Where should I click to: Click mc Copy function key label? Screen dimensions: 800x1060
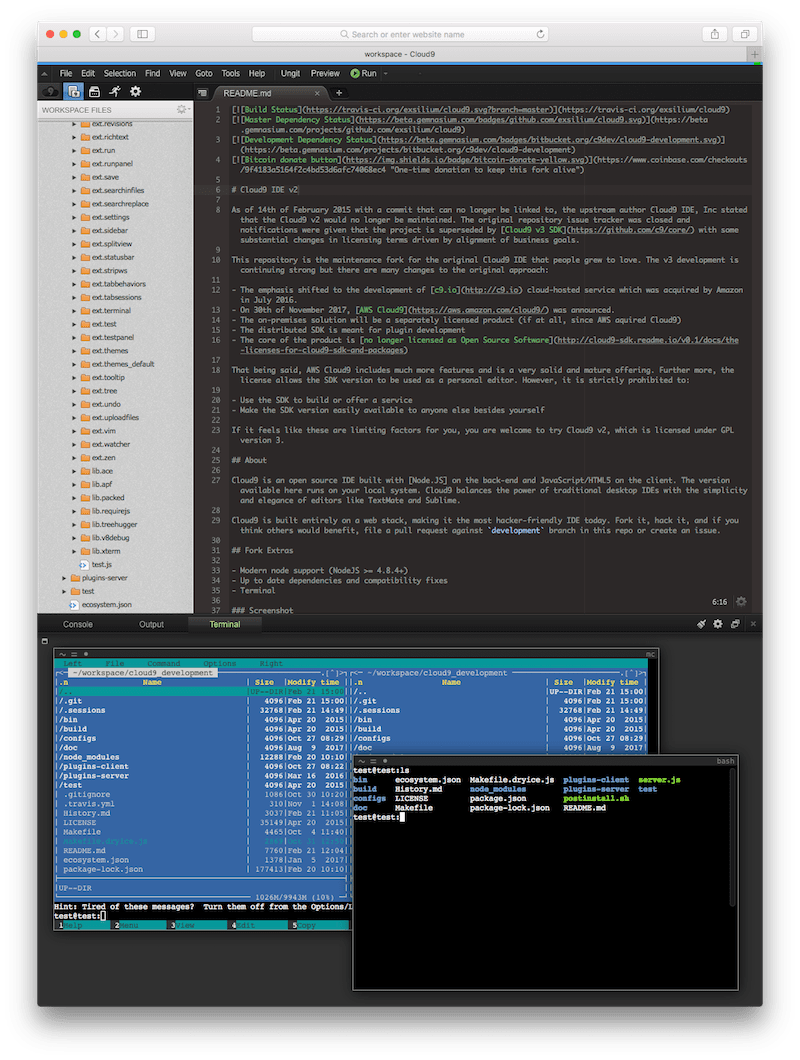306,925
